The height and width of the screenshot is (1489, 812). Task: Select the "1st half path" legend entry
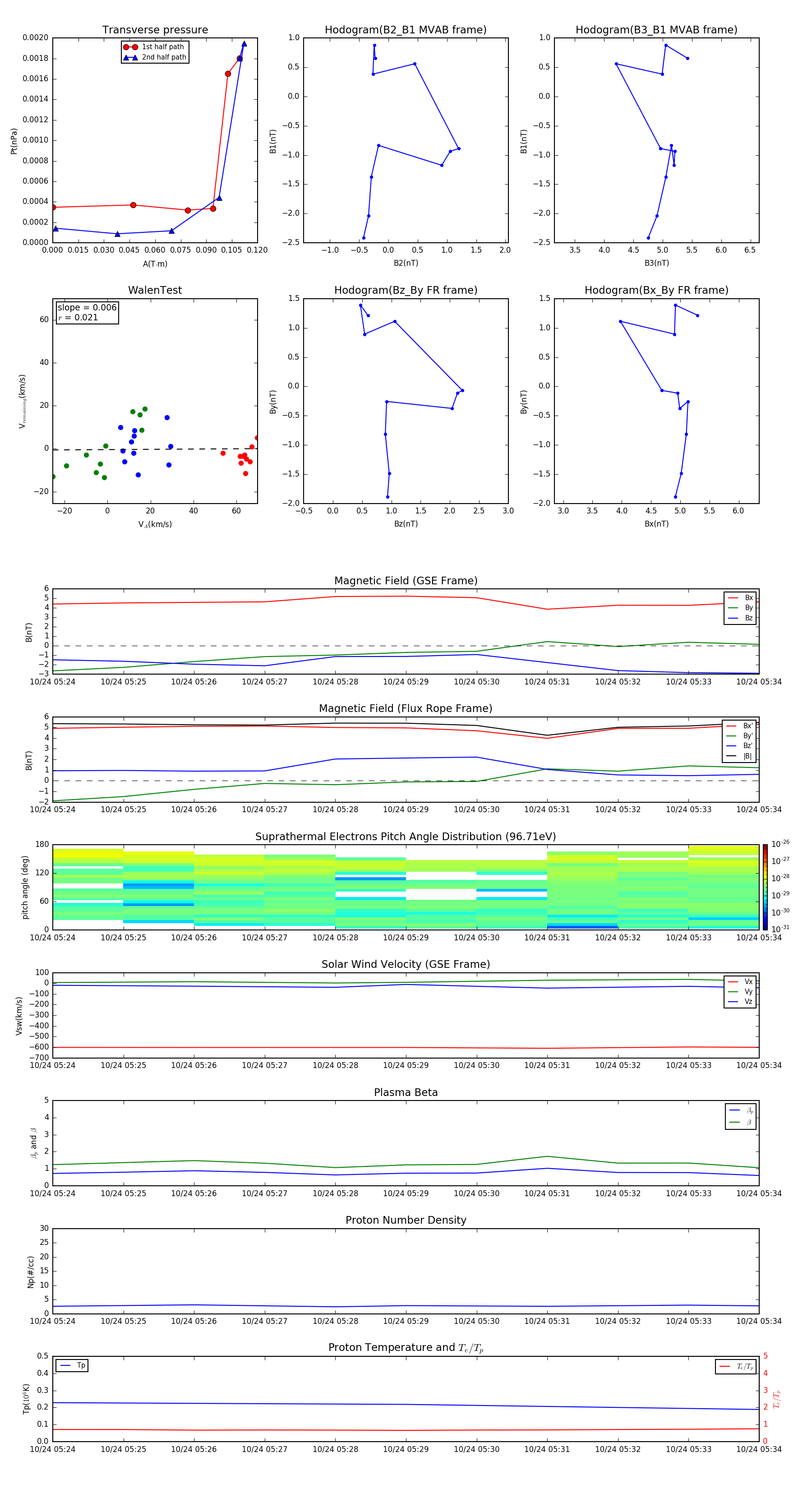pyautogui.click(x=154, y=47)
